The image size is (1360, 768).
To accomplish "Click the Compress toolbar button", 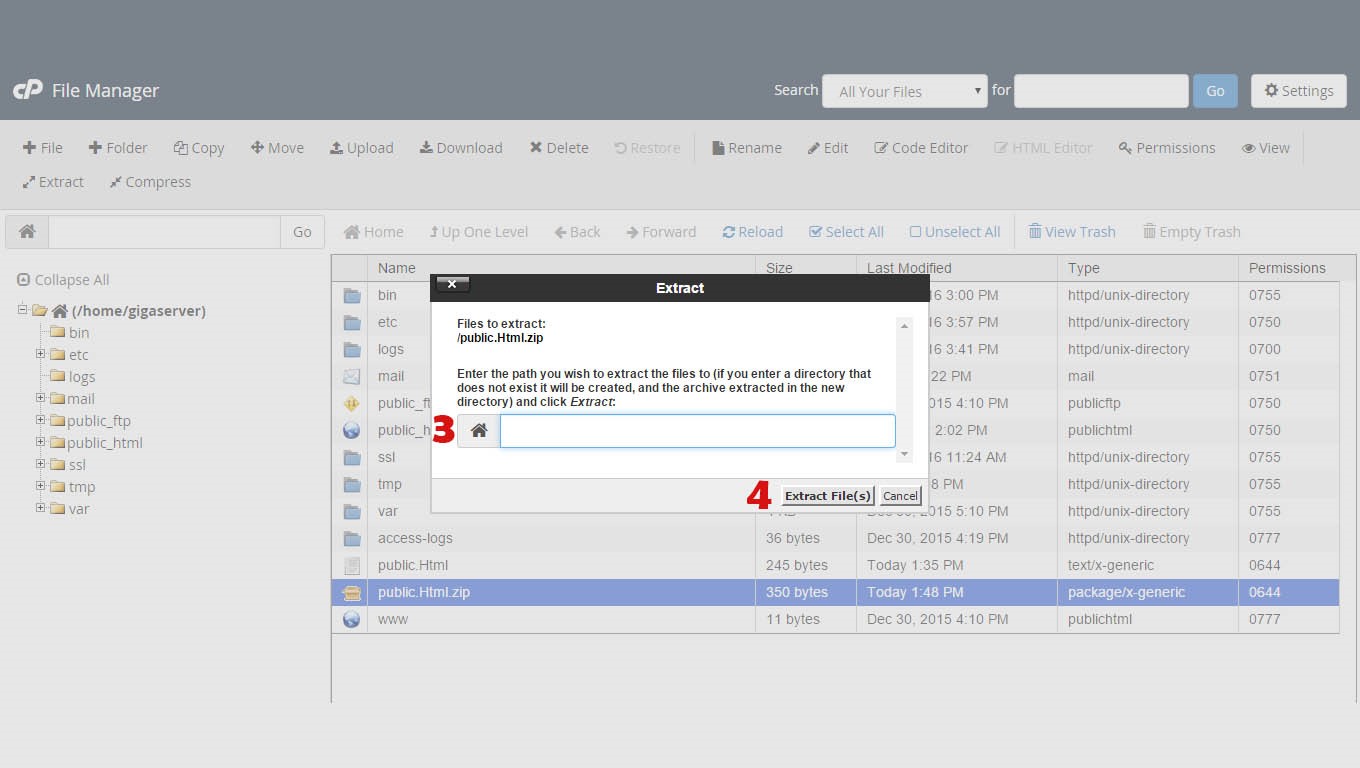I will (150, 182).
